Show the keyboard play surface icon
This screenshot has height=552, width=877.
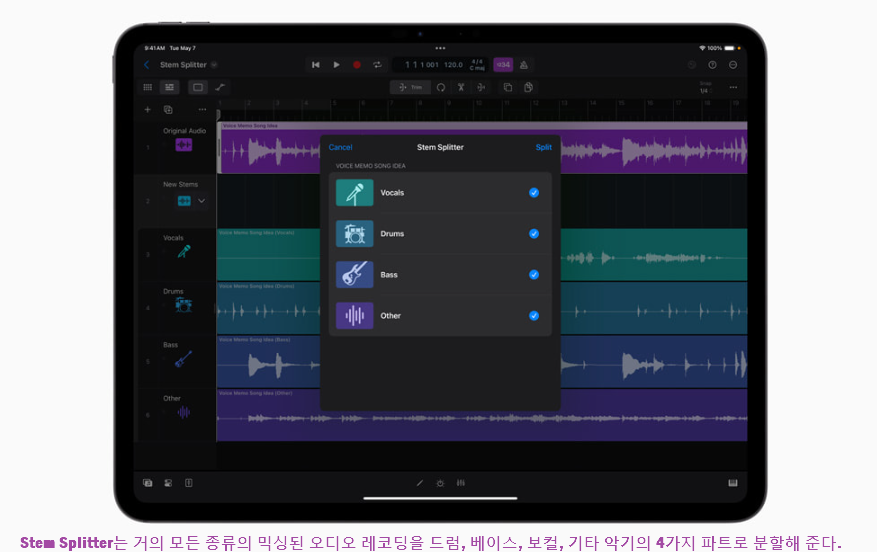coord(733,483)
